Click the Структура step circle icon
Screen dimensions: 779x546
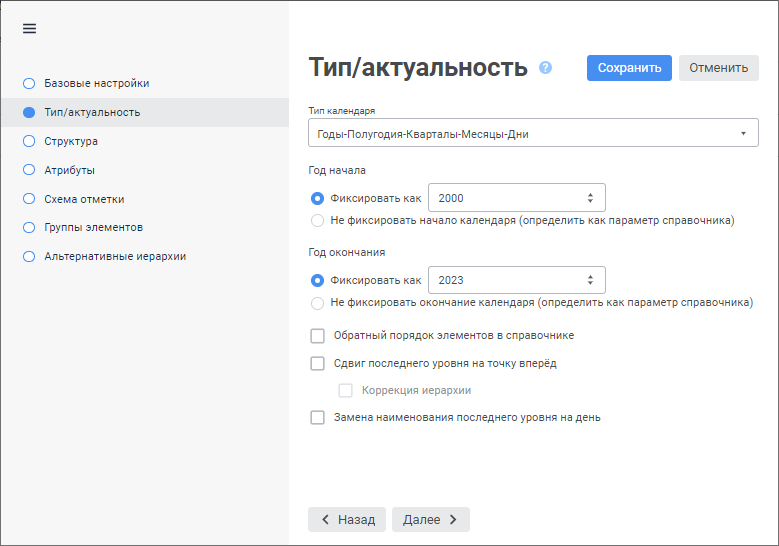pos(29,141)
